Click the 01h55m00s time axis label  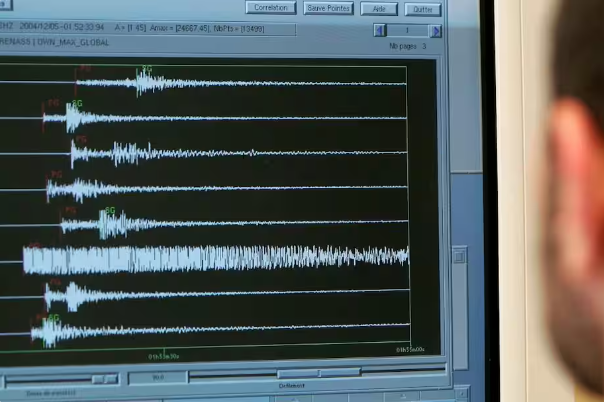click(410, 350)
